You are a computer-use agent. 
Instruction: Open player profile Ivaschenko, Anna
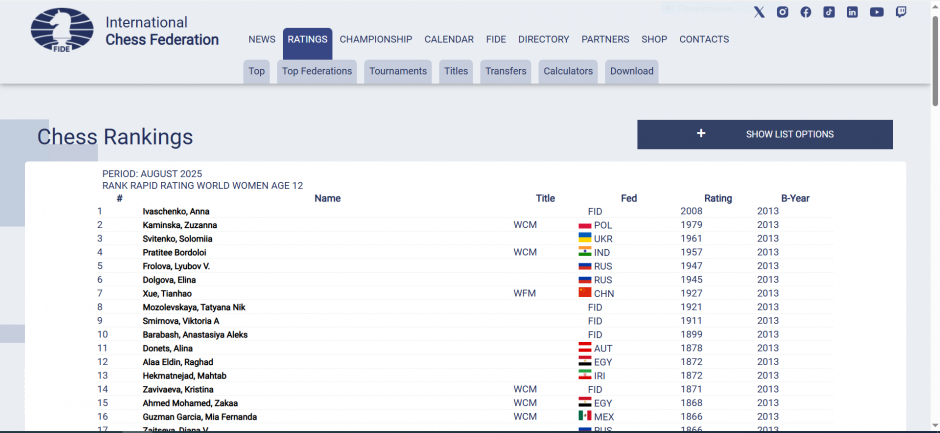pos(176,212)
